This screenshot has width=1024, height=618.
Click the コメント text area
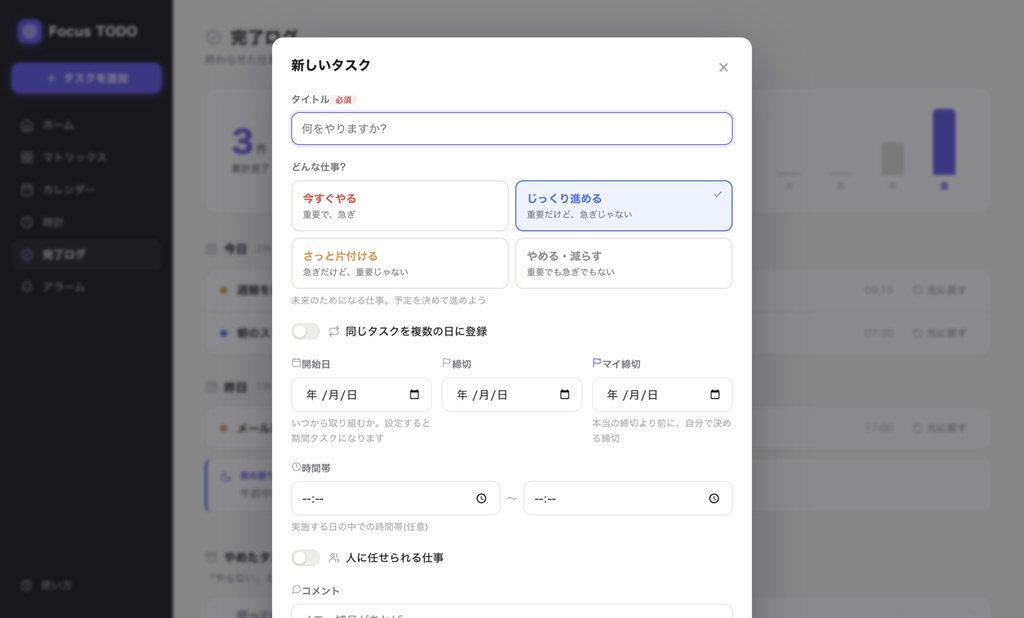511,611
